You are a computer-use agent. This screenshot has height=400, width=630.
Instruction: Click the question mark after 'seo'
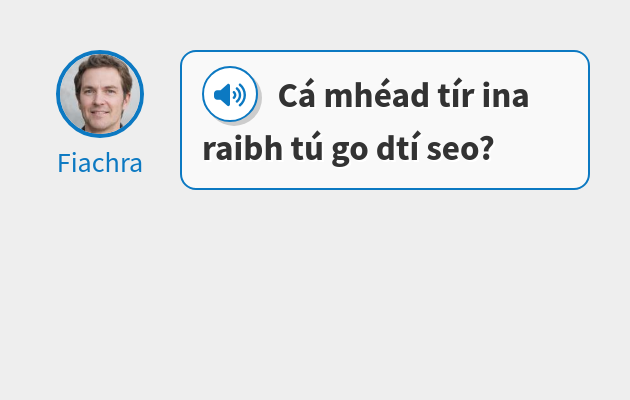487,148
